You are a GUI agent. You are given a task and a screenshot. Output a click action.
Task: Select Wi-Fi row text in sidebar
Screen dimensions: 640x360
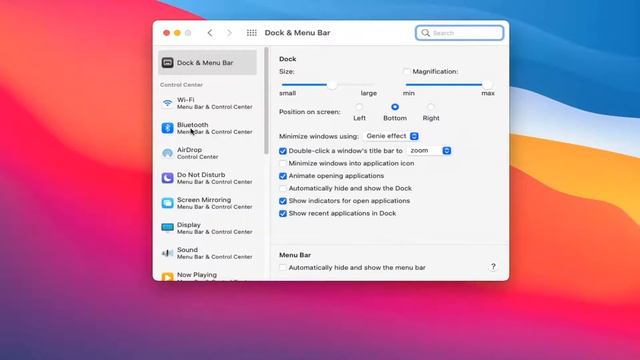(x=215, y=103)
